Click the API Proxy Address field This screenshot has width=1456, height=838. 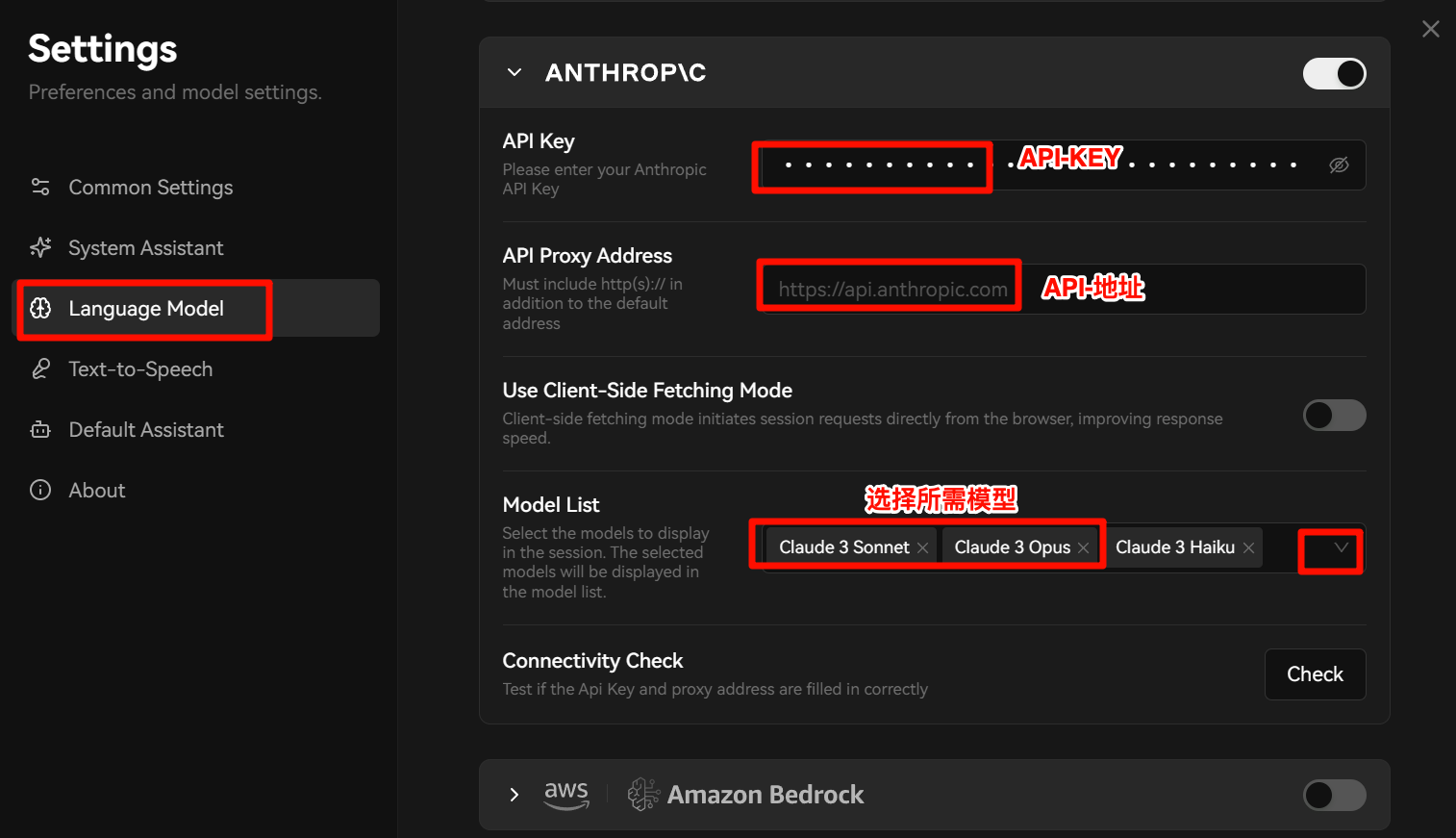click(x=1062, y=289)
